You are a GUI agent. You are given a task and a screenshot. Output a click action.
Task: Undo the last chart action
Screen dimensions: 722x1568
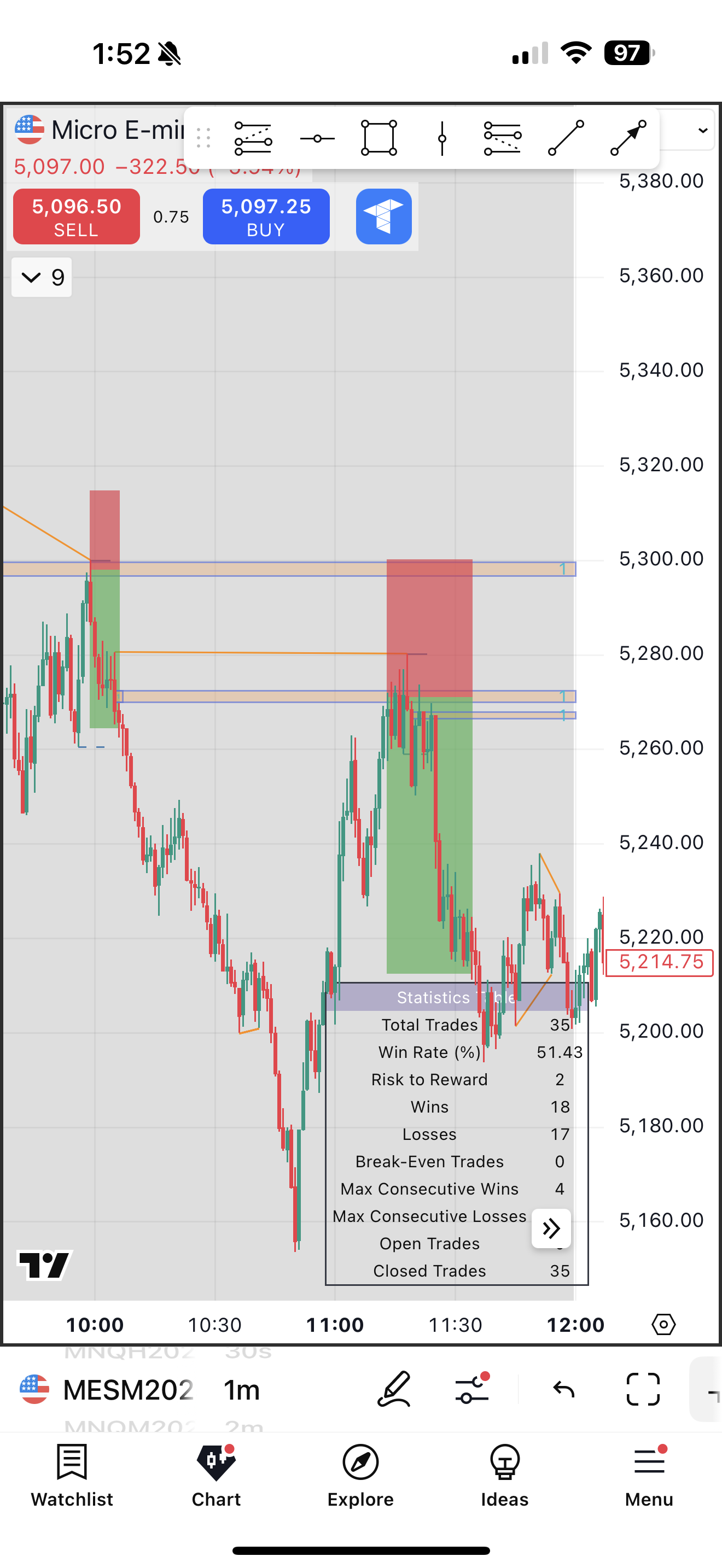pos(564,1389)
